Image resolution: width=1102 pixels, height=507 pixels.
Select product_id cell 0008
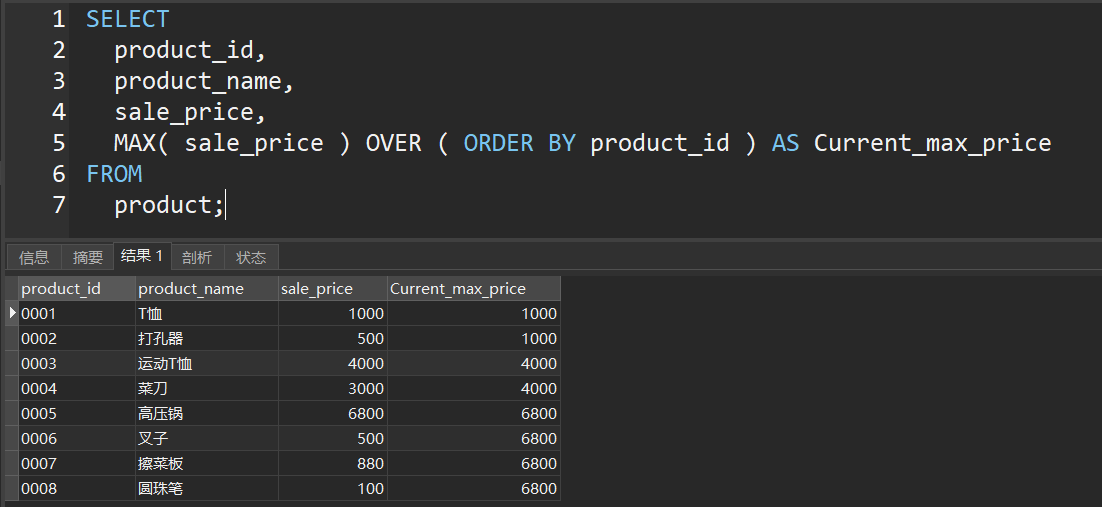pyautogui.click(x=39, y=489)
